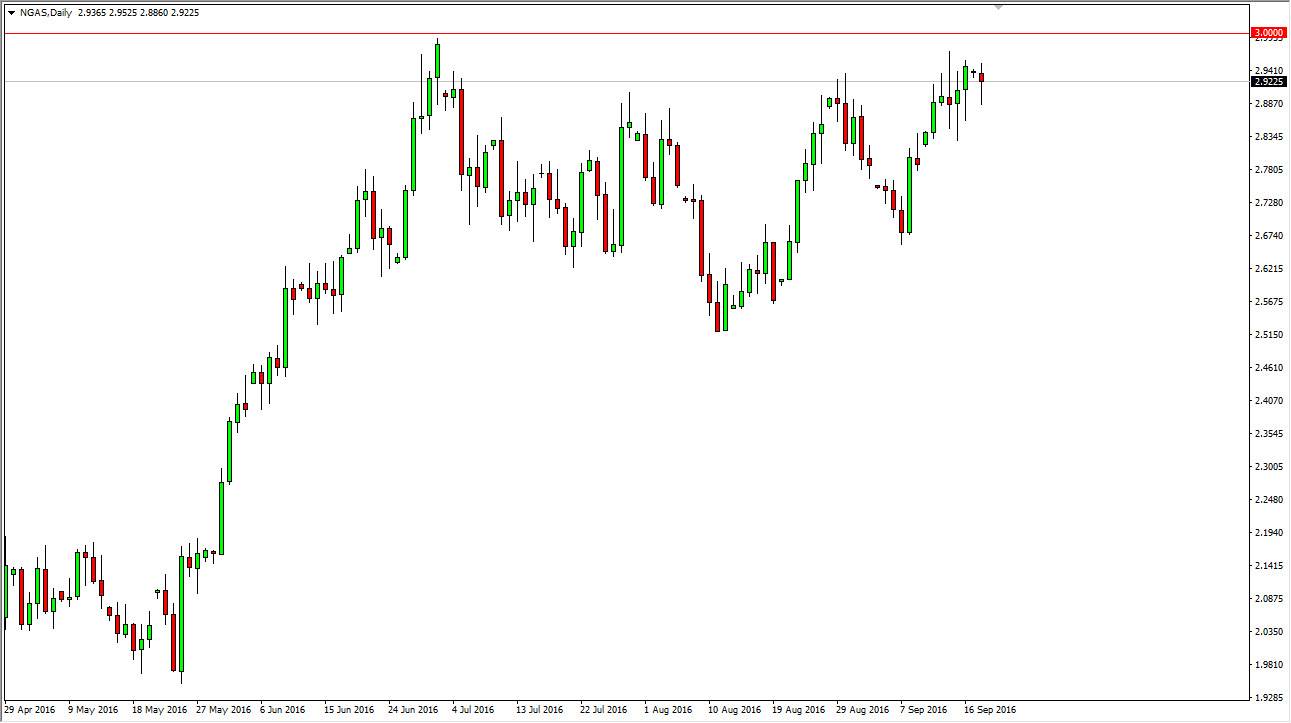Click the 1 Aug 2016 date label

668,710
